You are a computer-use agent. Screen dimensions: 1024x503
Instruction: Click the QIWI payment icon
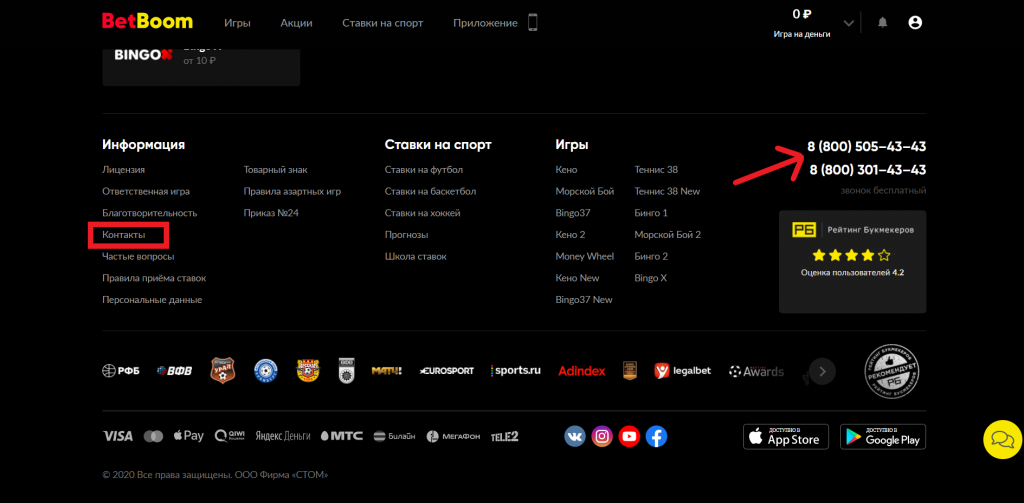click(229, 436)
